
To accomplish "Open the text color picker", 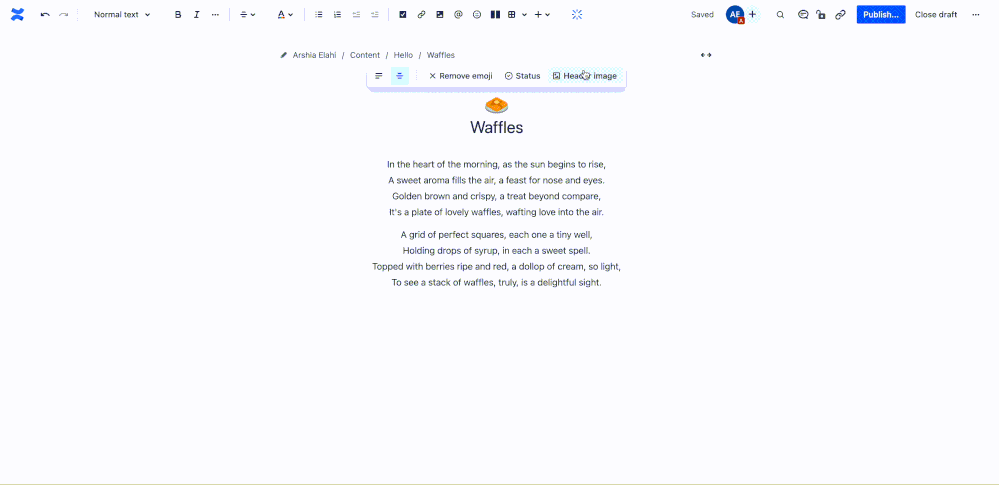I will pos(285,15).
